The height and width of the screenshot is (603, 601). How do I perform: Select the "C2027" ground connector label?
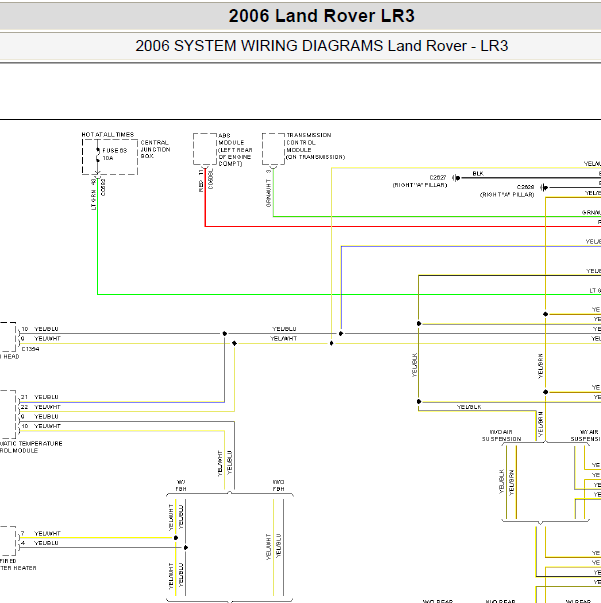pyautogui.click(x=438, y=177)
